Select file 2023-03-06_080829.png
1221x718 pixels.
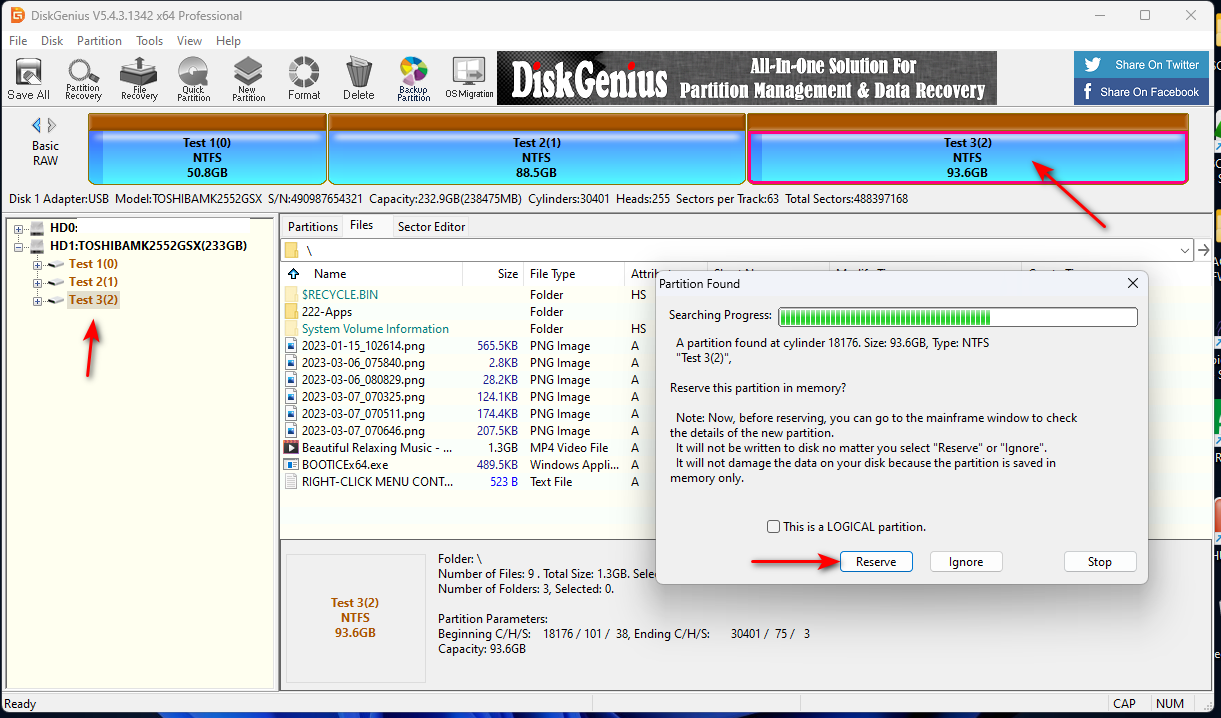tap(363, 380)
